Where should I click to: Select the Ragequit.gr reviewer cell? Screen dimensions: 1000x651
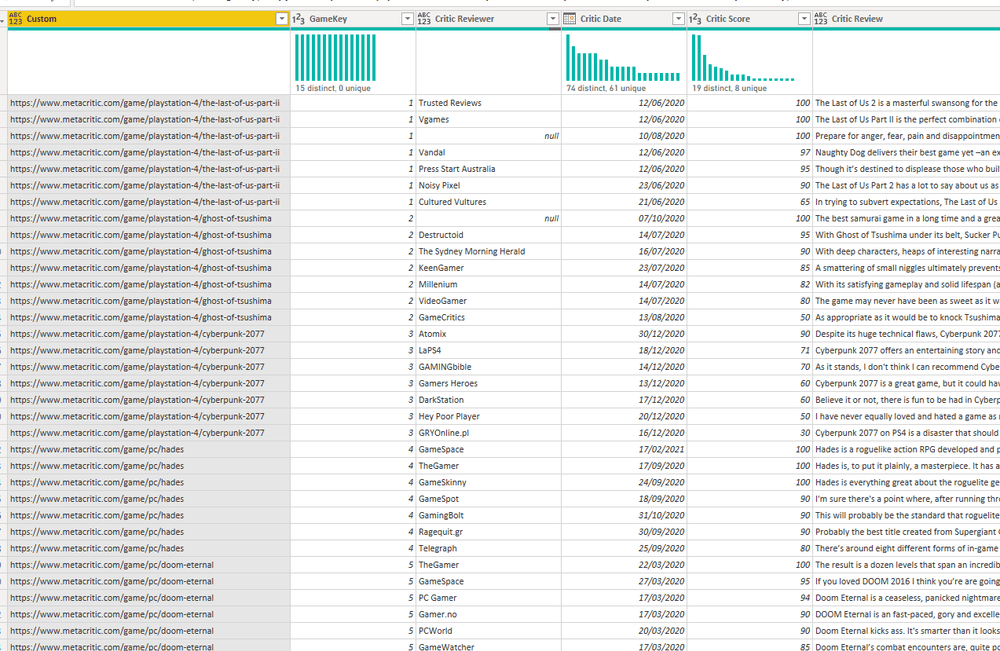pos(489,532)
